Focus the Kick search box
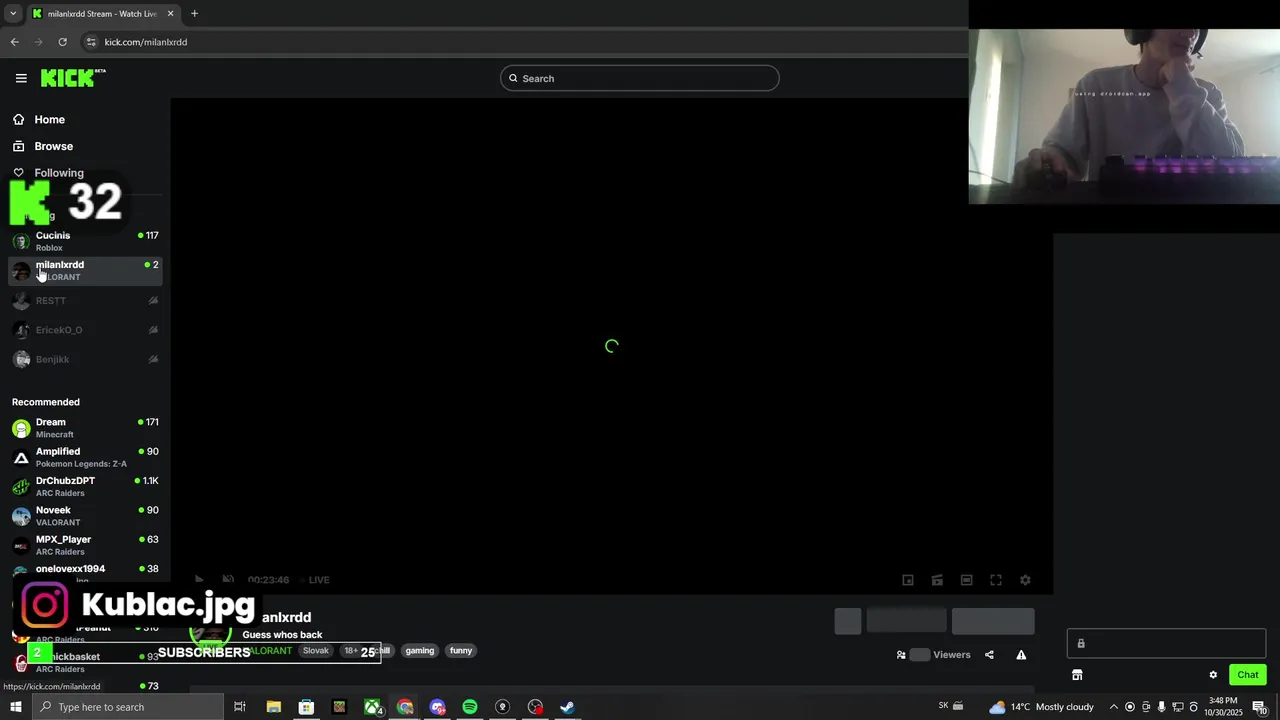The height and width of the screenshot is (720, 1280). [640, 78]
